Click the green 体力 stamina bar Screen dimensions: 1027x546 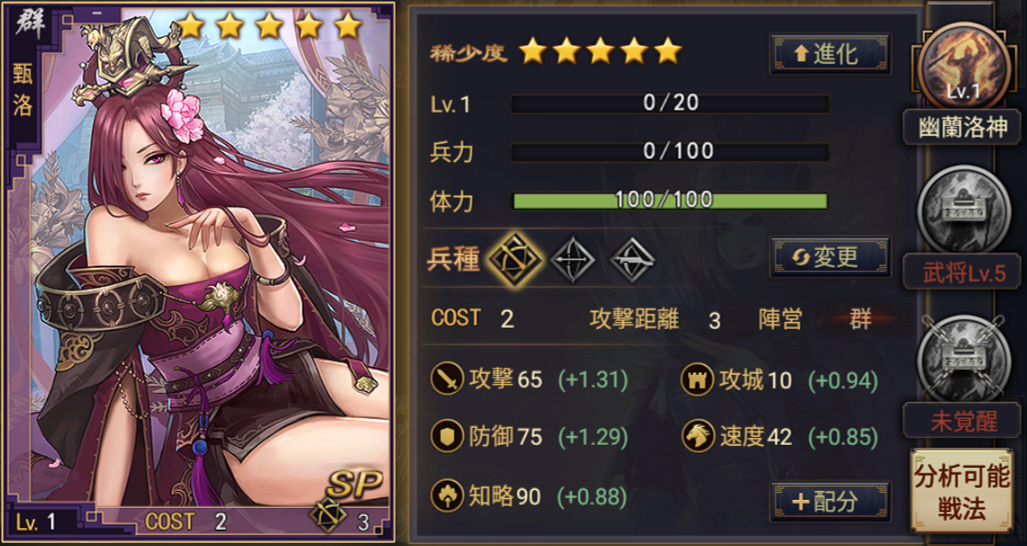click(670, 201)
